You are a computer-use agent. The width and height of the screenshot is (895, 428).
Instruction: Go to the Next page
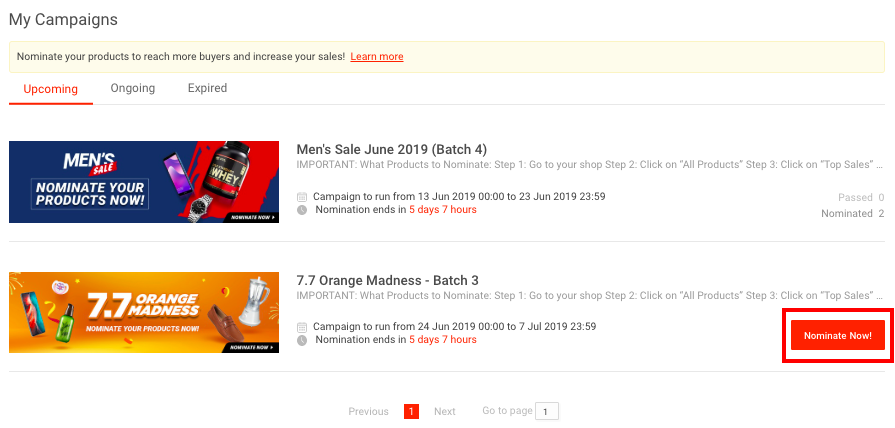(444, 411)
